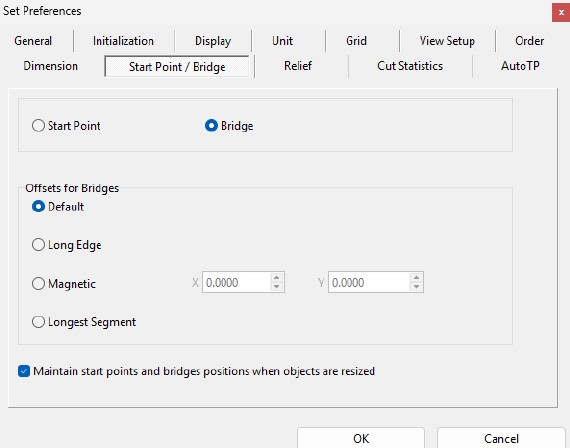Click the X offset value field

point(236,282)
